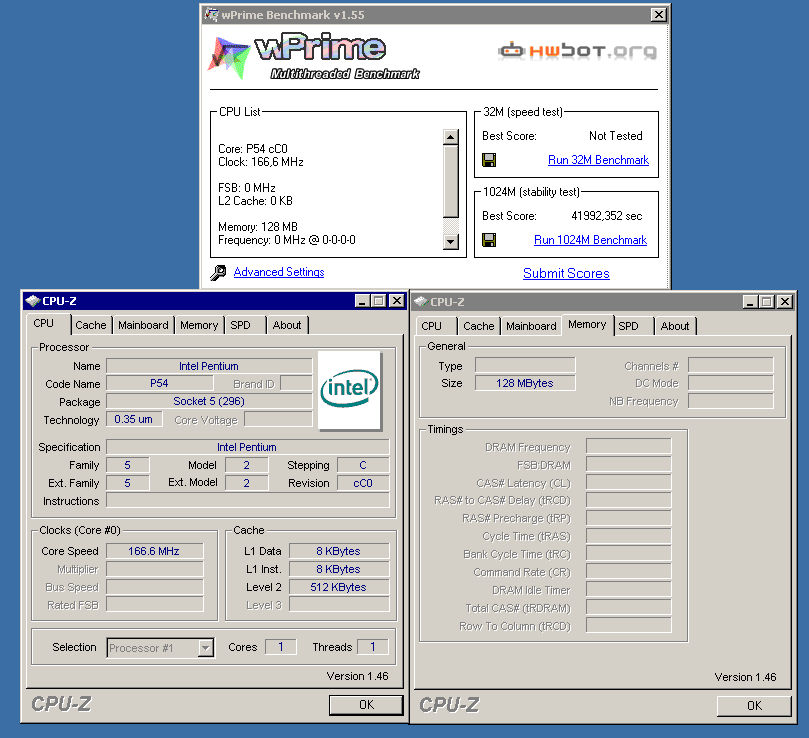Image resolution: width=809 pixels, height=738 pixels.
Task: Click the CPU List scrollbar thumb
Action: pos(450,182)
